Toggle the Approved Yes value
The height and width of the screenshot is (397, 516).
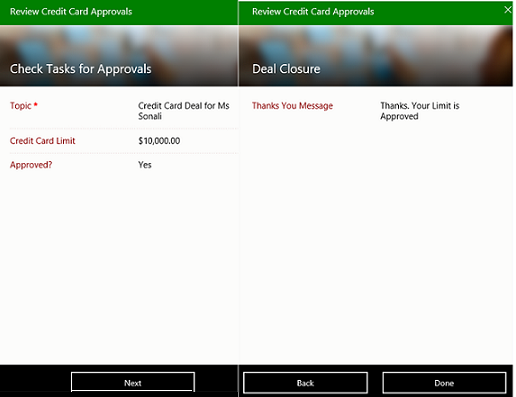145,165
